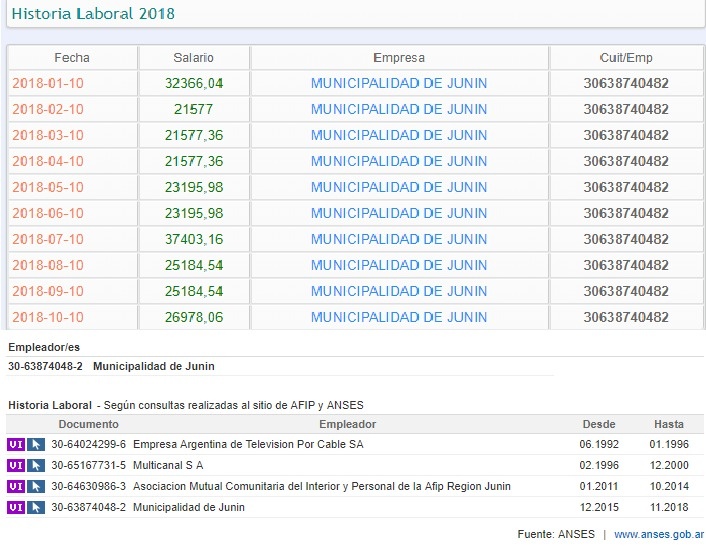Click the VI icon beside Multicanal S A
This screenshot has width=706, height=550.
16,465
